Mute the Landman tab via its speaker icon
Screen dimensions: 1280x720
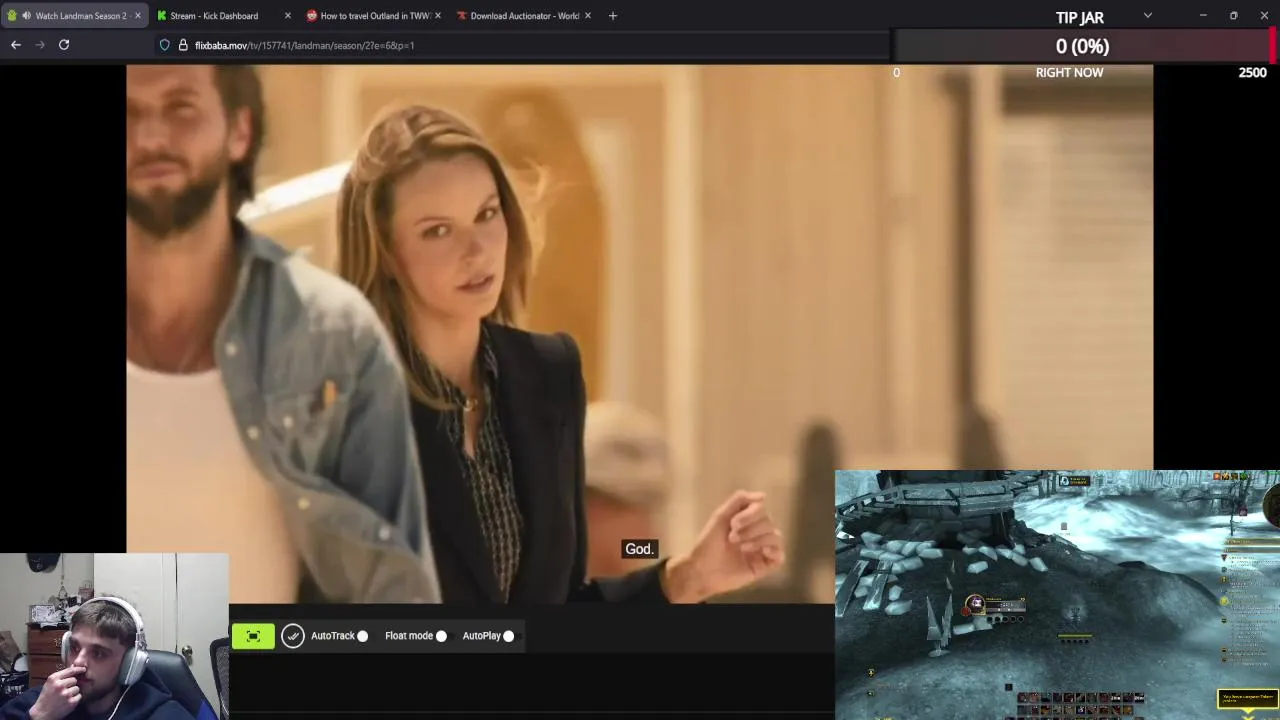point(26,16)
